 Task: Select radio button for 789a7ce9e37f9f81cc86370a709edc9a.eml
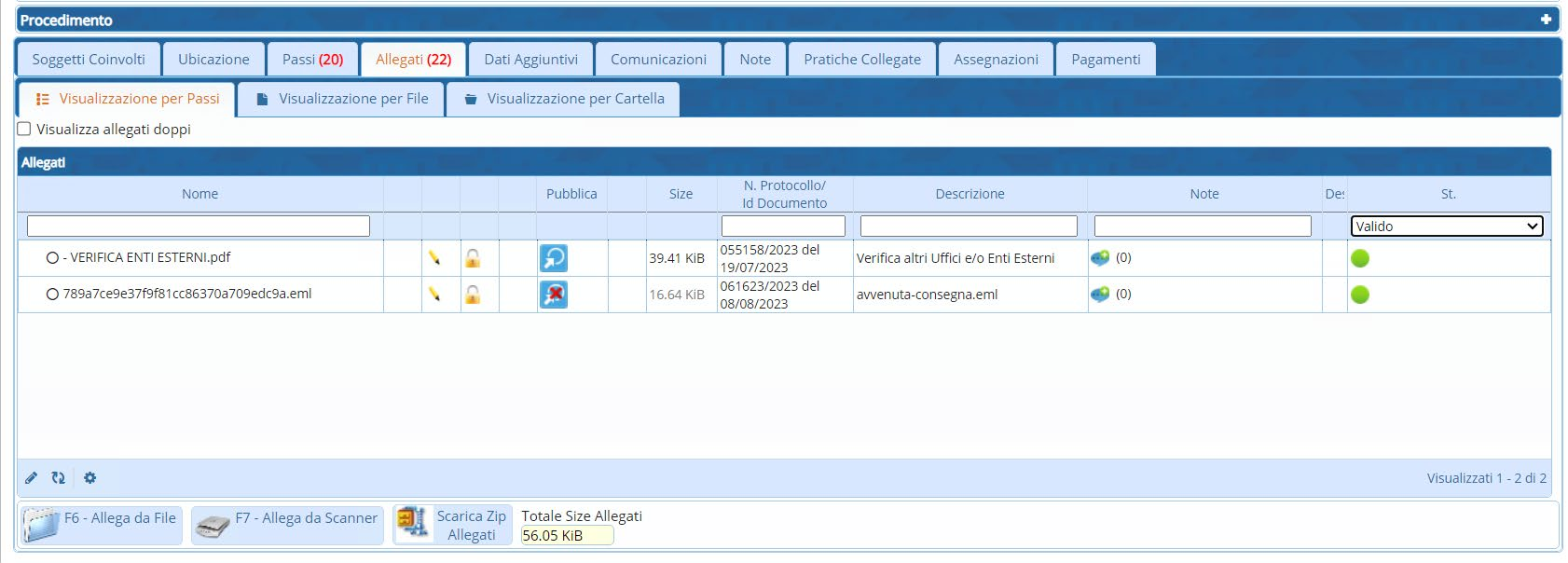pos(53,295)
